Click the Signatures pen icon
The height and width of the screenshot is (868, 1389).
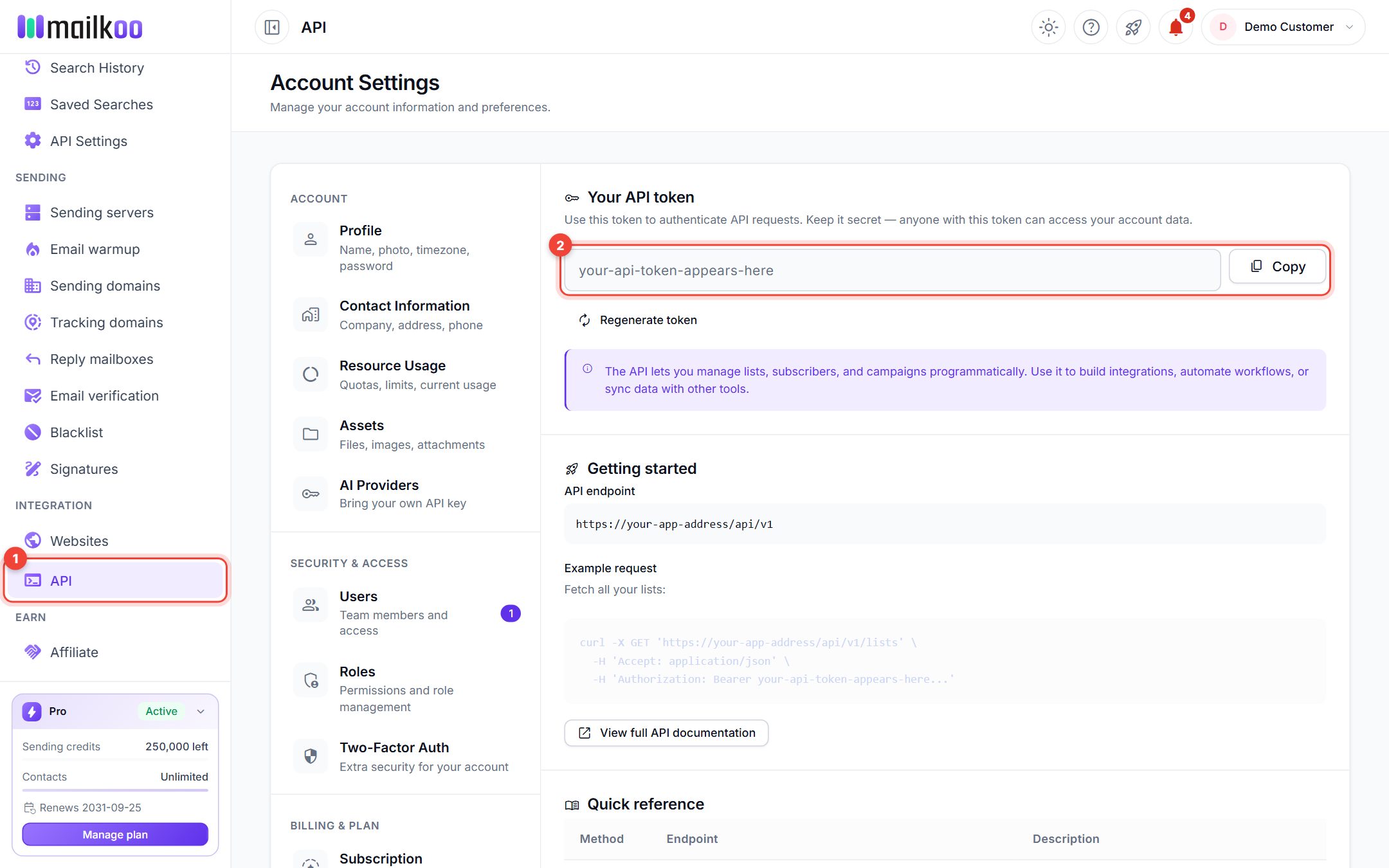coord(32,469)
